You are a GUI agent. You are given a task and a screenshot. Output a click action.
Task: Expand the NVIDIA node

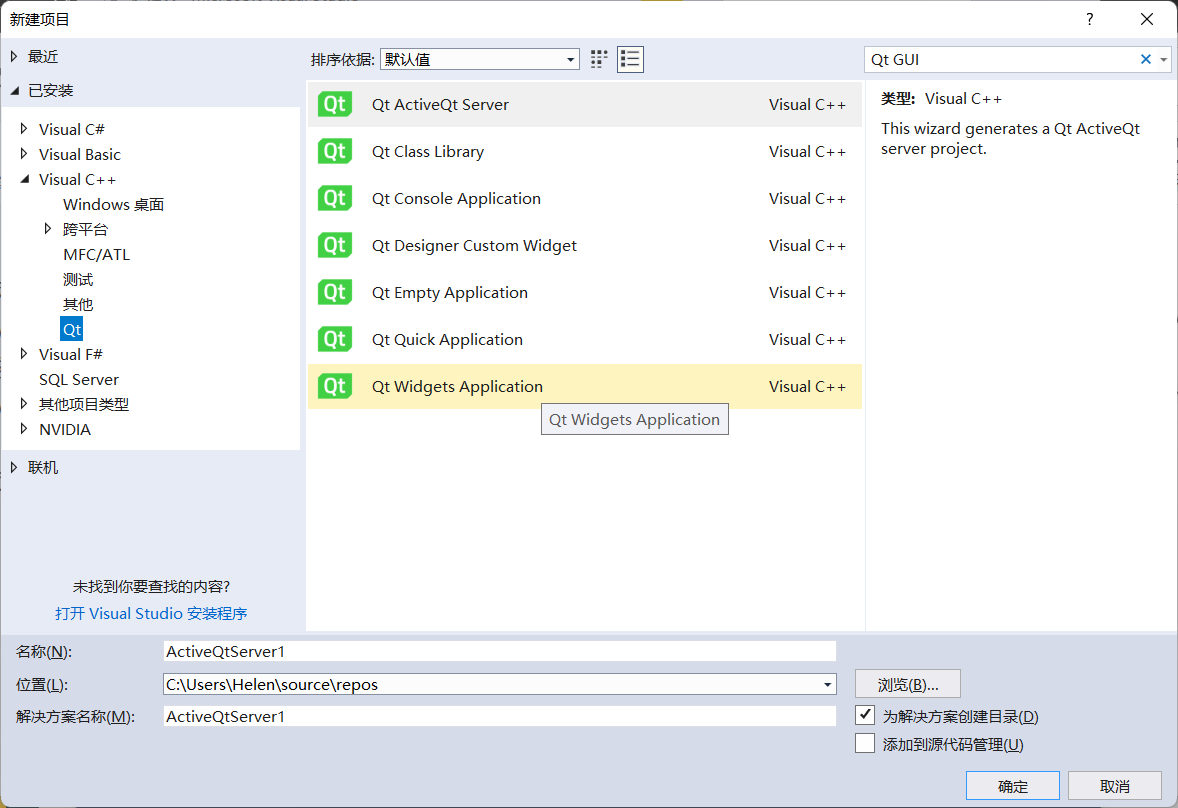tap(24, 430)
